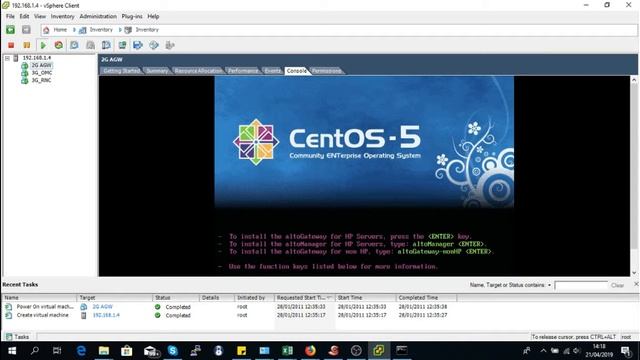Open the snapshot manager toolbar icon
Viewport: 640px width, 360px height.
coord(106,45)
